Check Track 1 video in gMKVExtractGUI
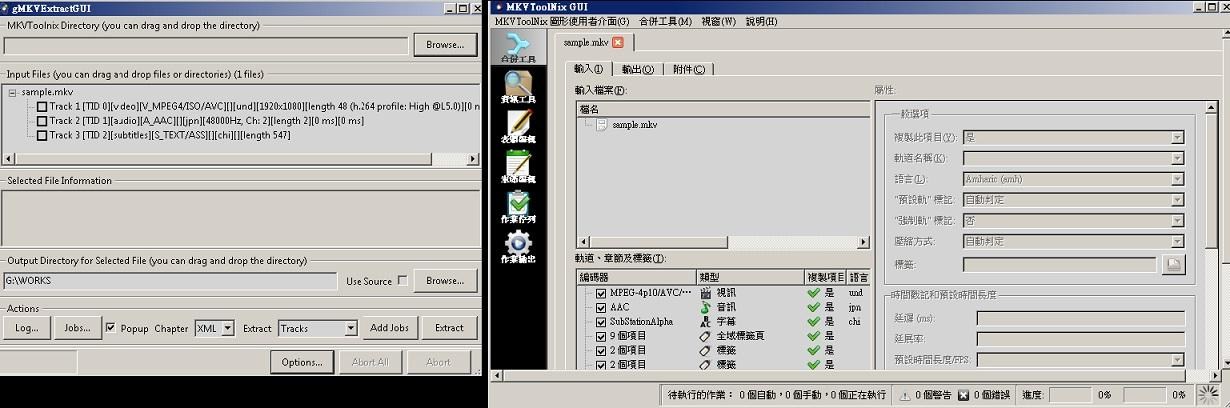Image resolution: width=1230 pixels, height=408 pixels. 42,106
